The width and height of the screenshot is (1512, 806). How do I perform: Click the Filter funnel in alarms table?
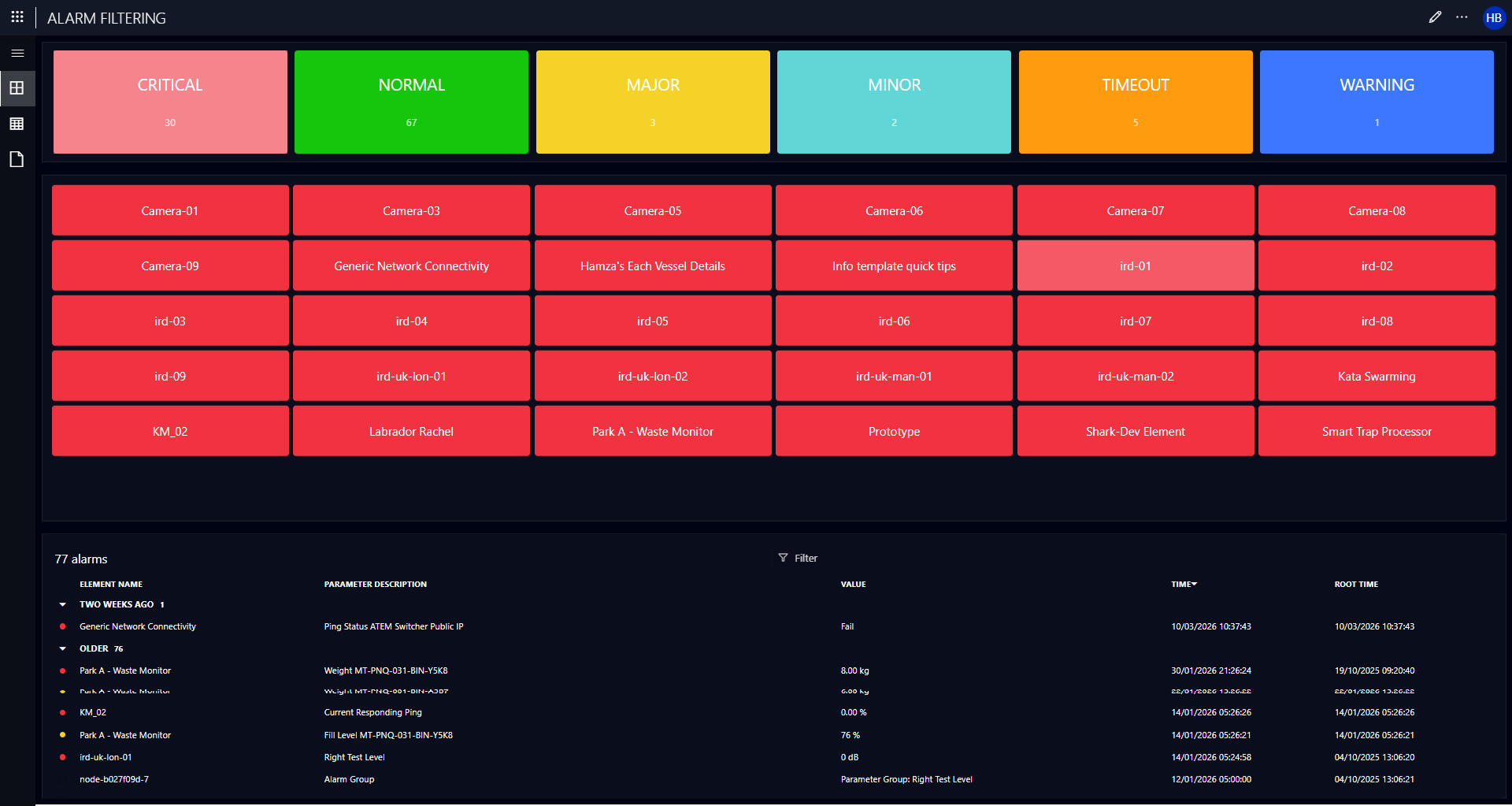click(798, 558)
